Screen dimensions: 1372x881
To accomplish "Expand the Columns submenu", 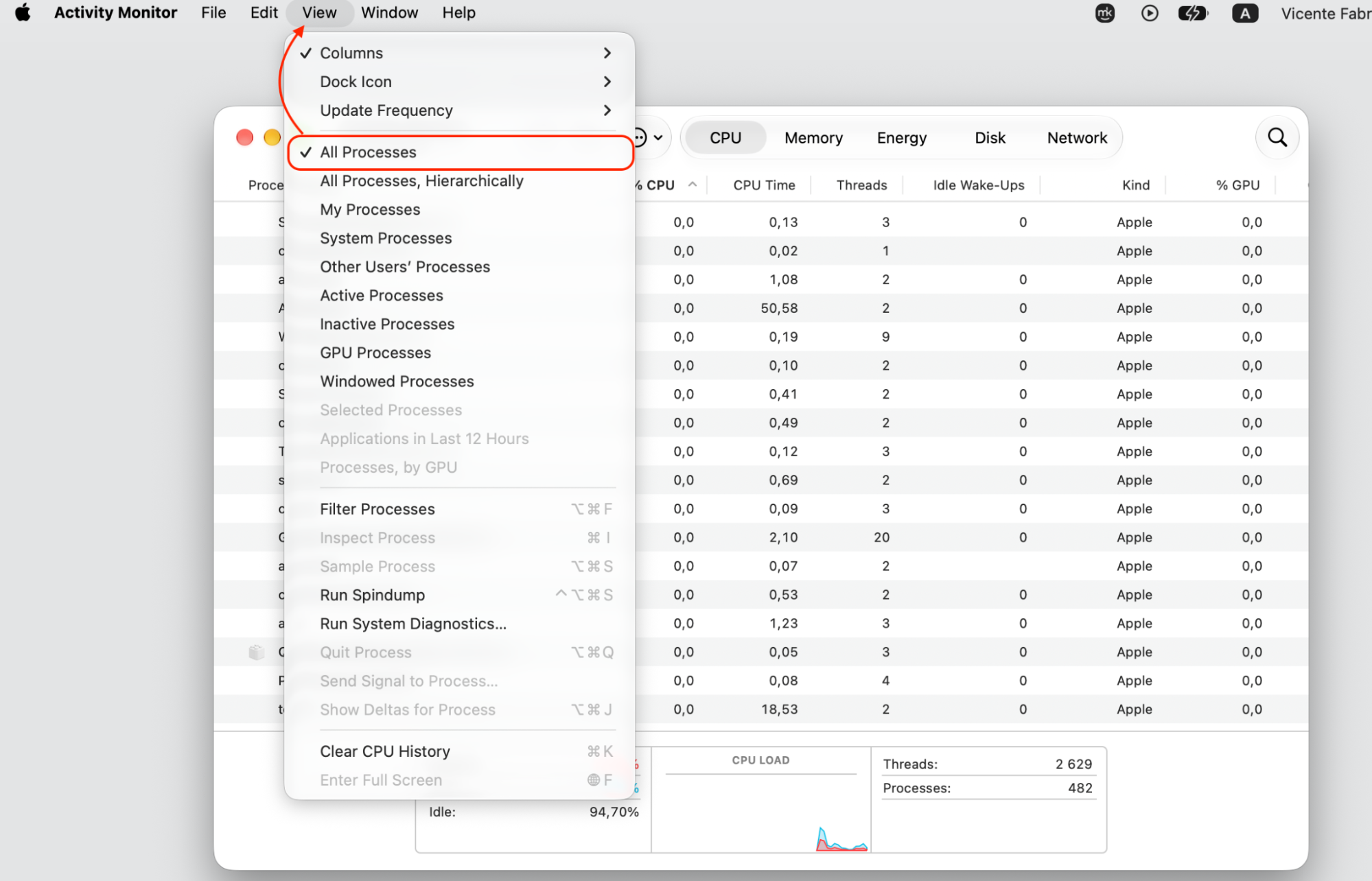I will (x=460, y=53).
